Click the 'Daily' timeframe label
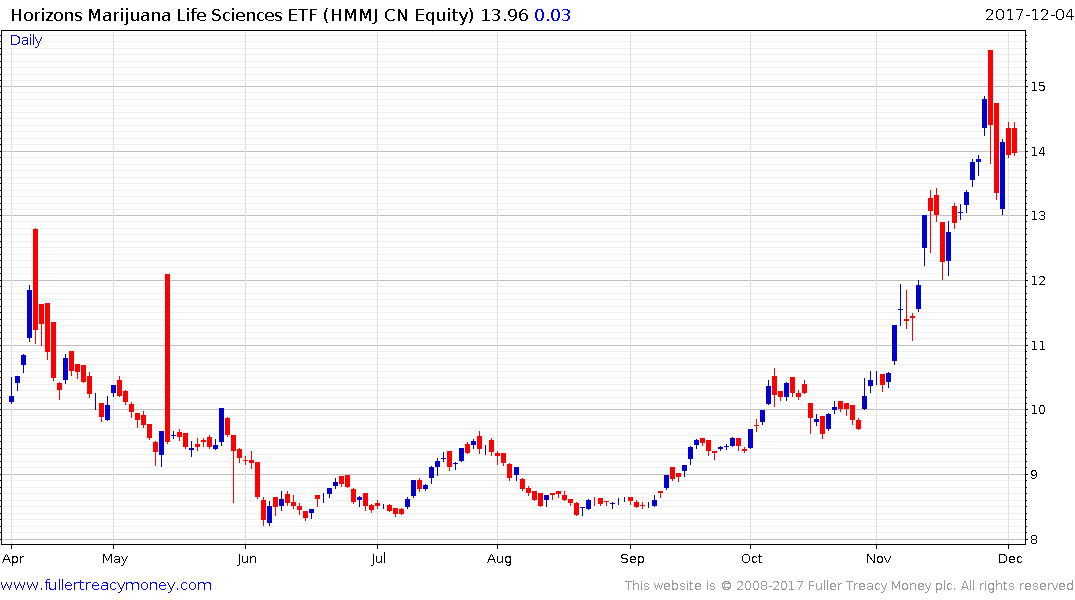 26,40
